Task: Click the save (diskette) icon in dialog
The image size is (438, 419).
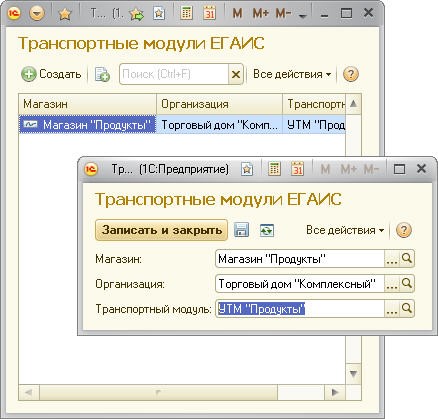Action: [241, 230]
